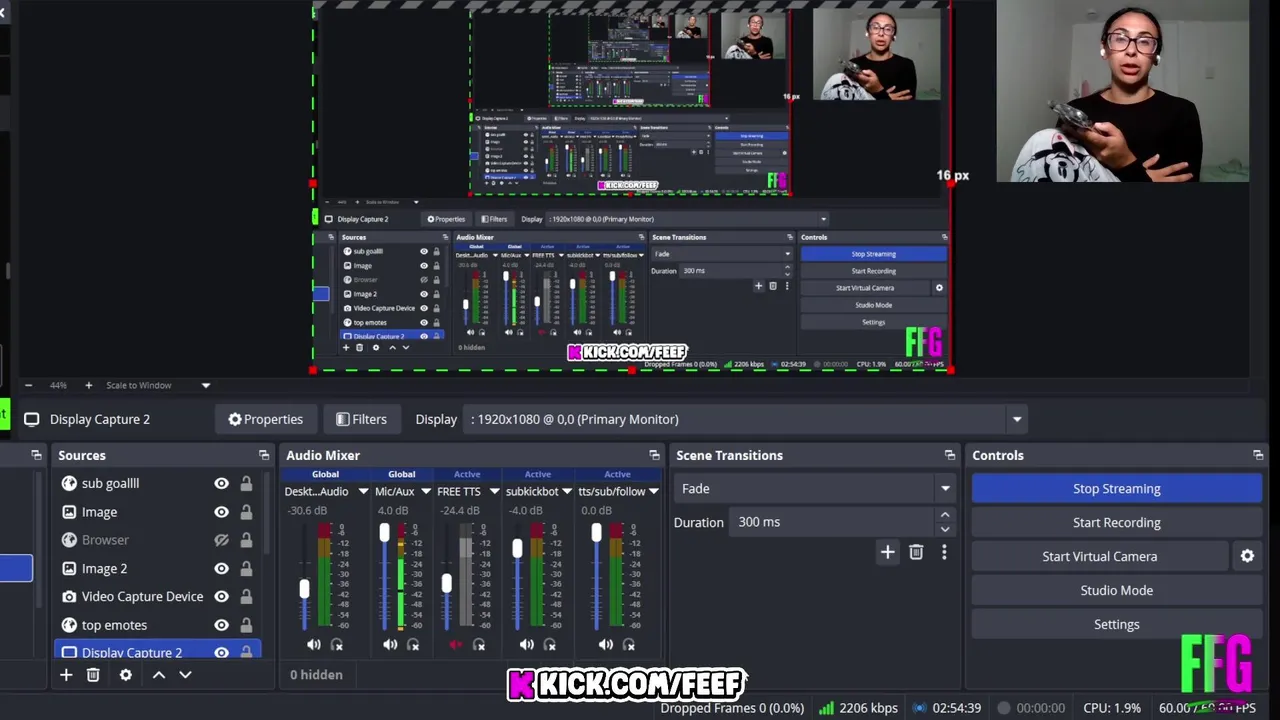Viewport: 1280px width, 720px height.
Task: Click Start Recording button
Action: (1116, 523)
